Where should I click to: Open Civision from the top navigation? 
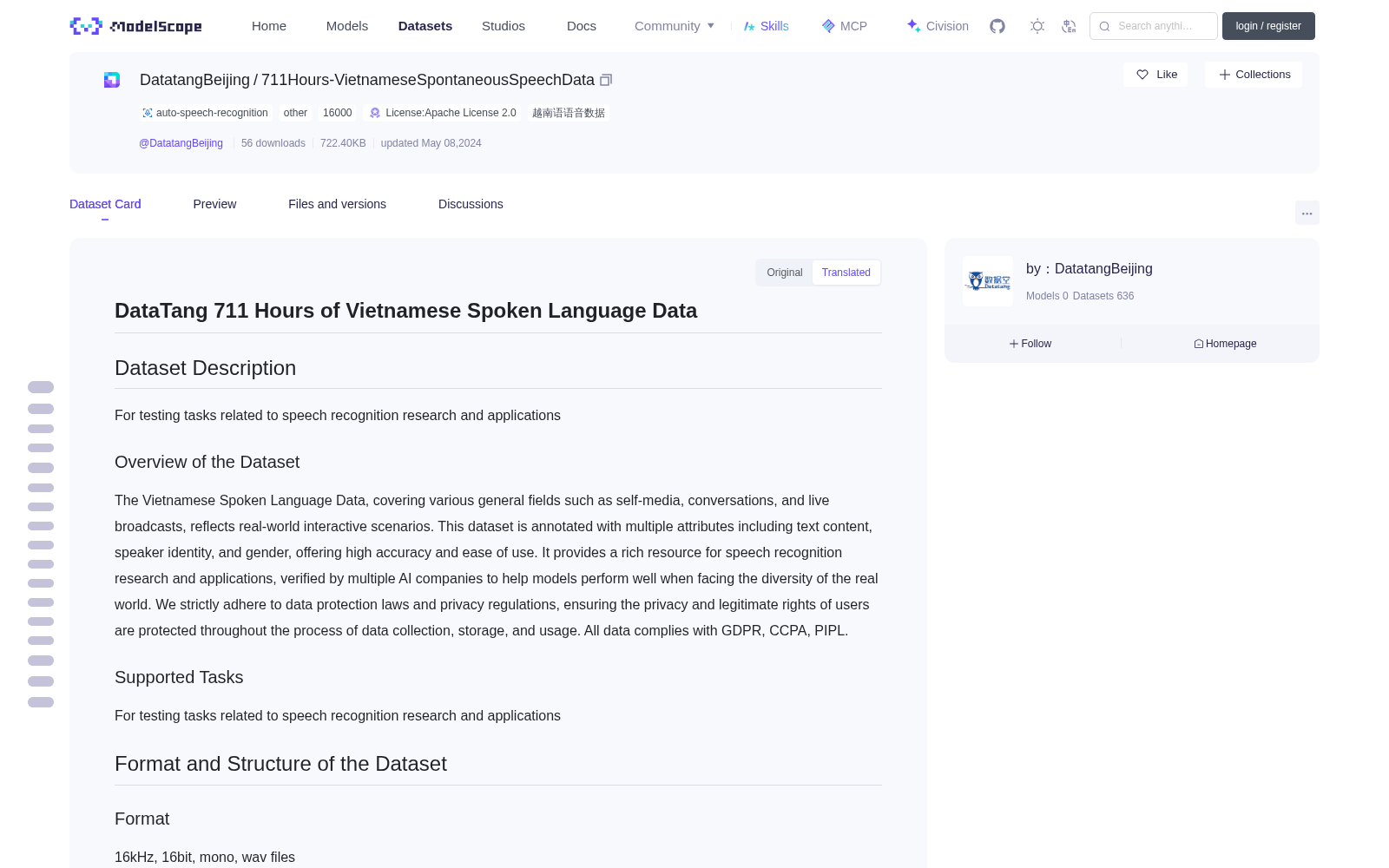point(938,26)
